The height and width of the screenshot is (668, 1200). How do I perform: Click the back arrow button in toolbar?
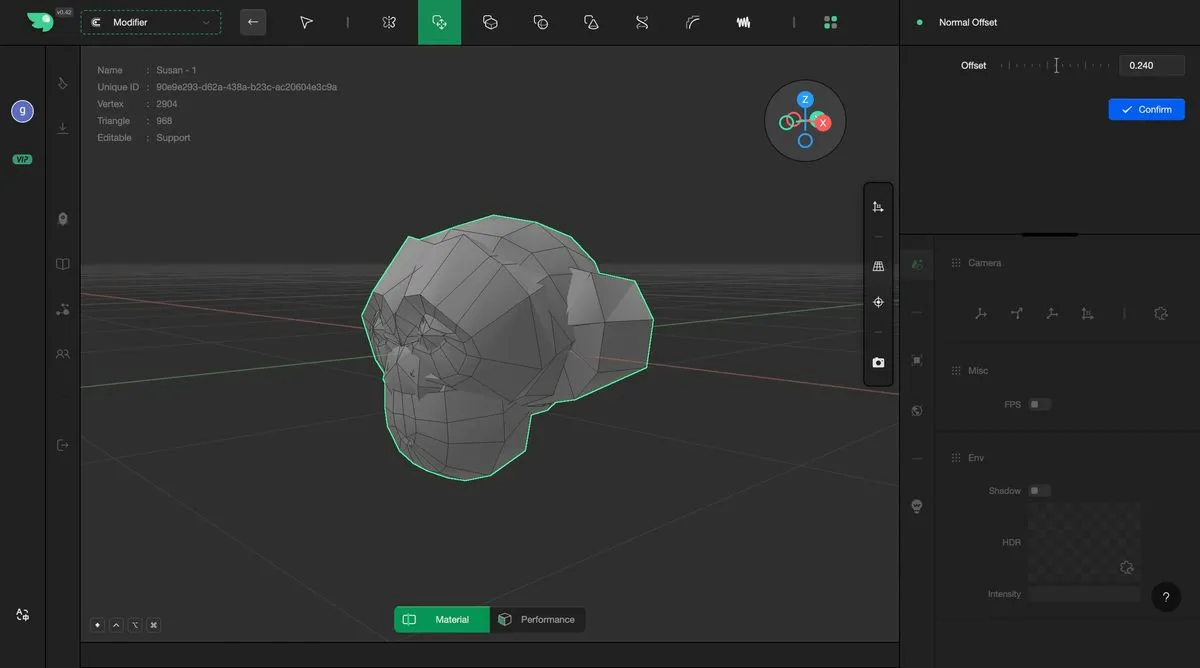[x=253, y=22]
